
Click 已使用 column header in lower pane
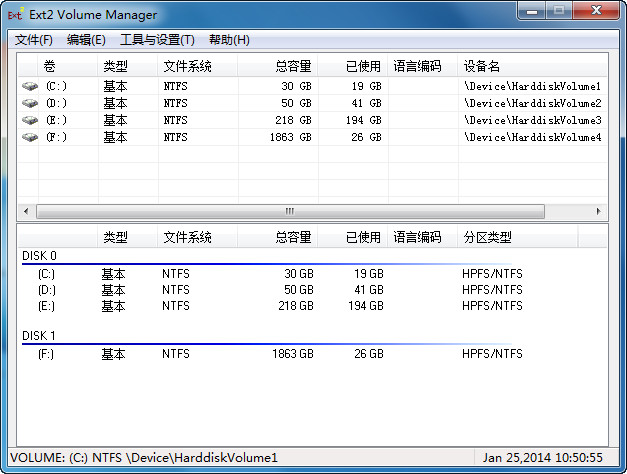pos(352,237)
